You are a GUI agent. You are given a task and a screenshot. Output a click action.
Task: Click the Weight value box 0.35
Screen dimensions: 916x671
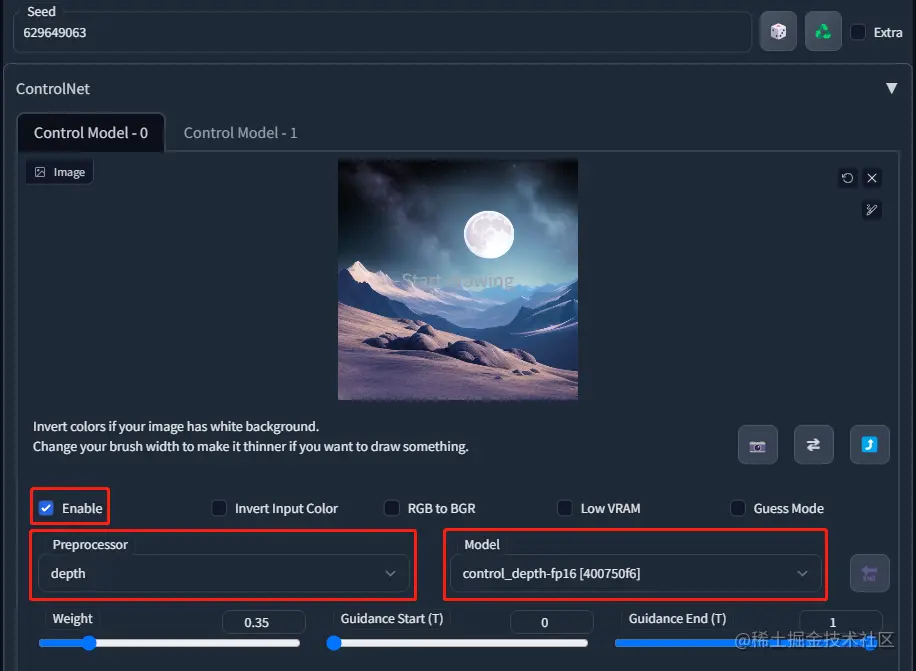tap(263, 623)
